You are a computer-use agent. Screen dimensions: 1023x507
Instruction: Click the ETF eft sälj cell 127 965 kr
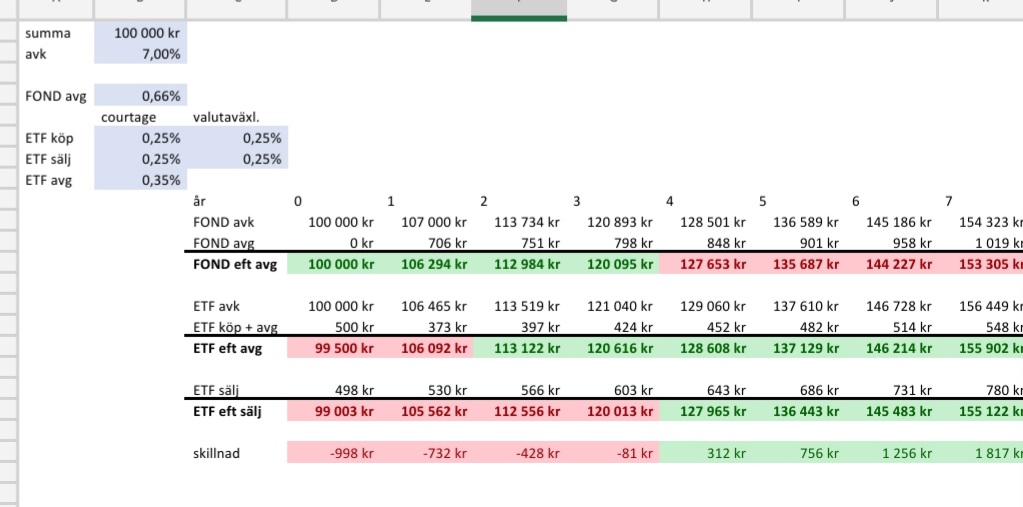(705, 411)
